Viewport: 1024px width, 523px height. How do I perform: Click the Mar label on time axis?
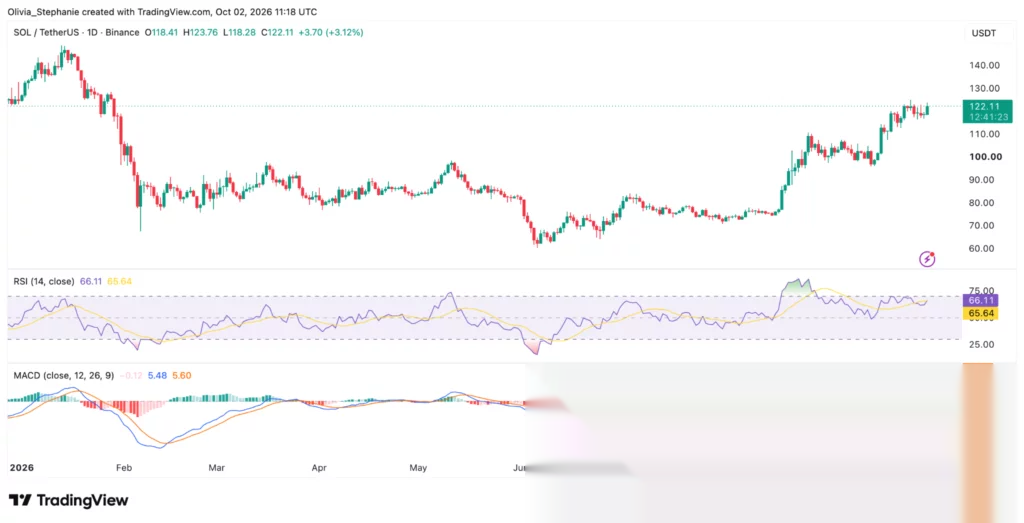(x=216, y=468)
